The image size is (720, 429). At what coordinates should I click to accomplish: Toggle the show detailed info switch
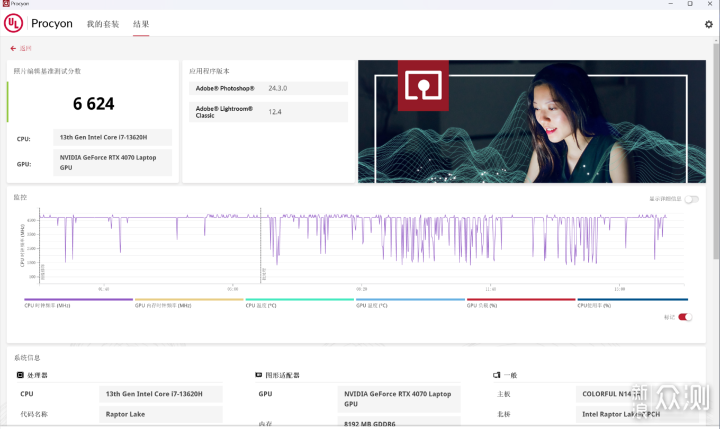pos(691,199)
